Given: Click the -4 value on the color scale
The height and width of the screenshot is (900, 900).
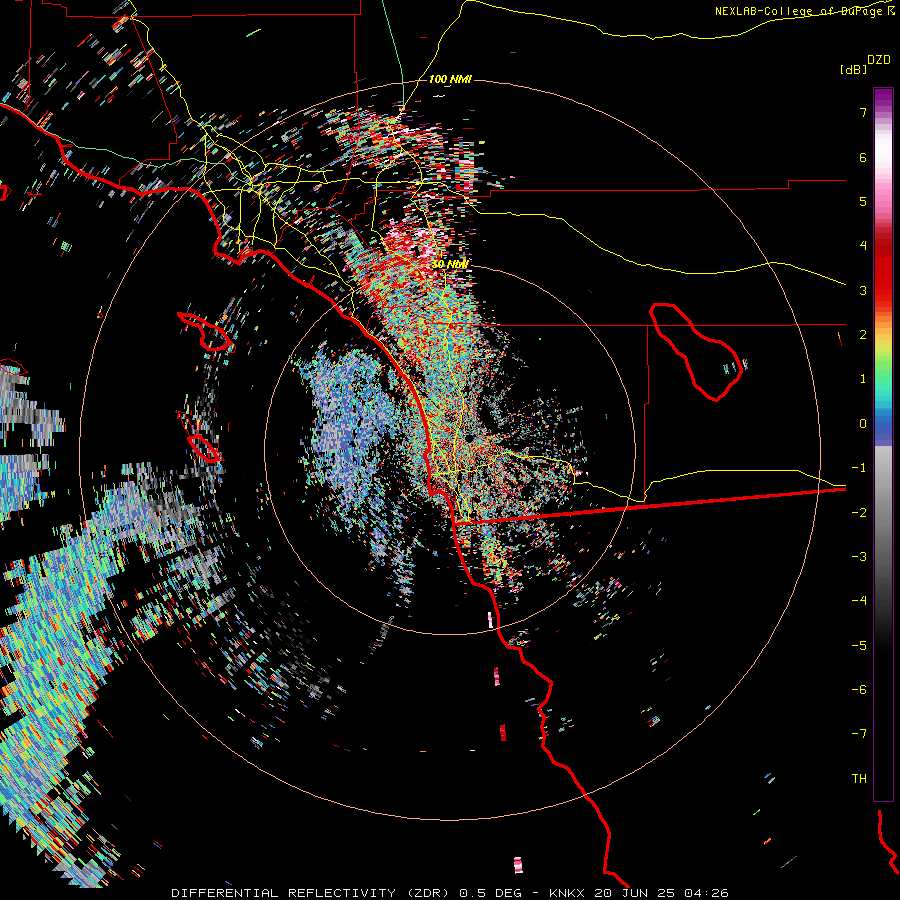Looking at the screenshot, I should [x=859, y=600].
